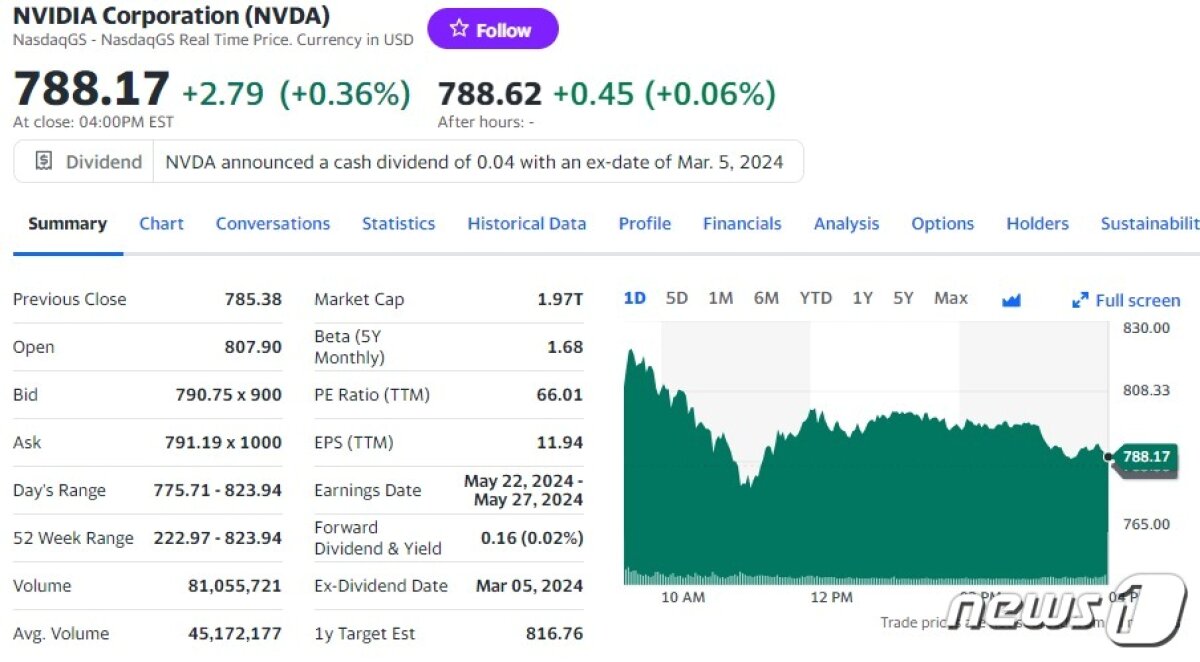
Task: Click the 788.17 price marker on chart
Action: [x=1145, y=457]
